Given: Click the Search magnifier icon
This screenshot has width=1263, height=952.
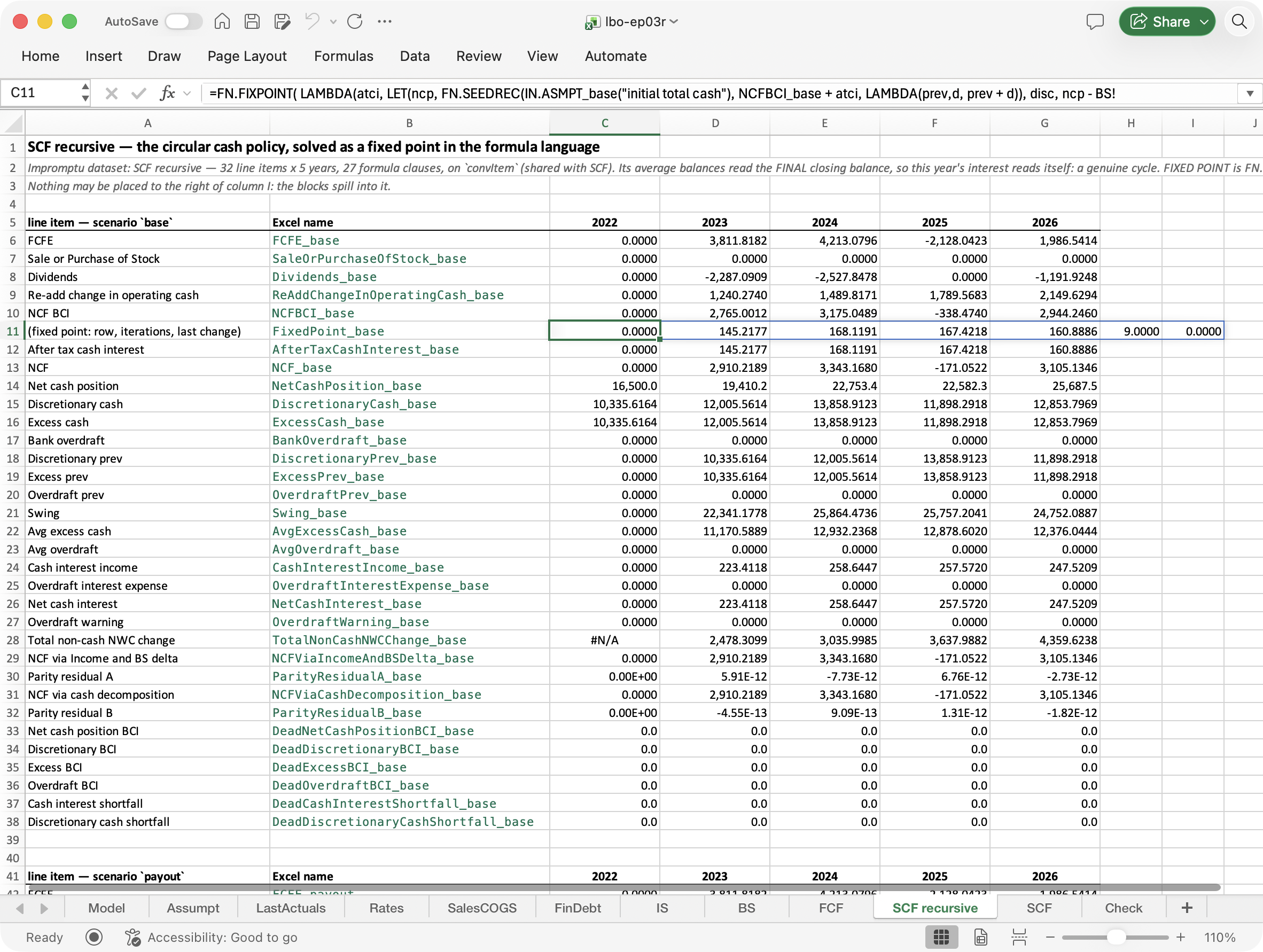Looking at the screenshot, I should (x=1238, y=22).
